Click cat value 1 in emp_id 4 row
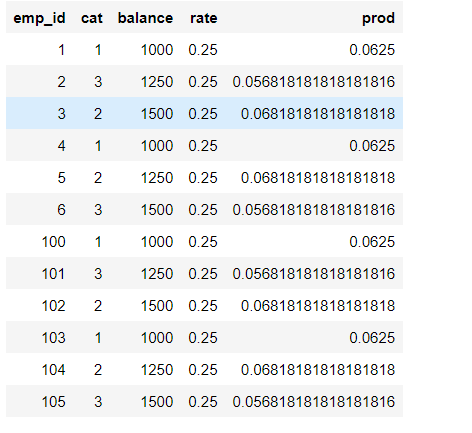This screenshot has width=472, height=433. [x=98, y=146]
